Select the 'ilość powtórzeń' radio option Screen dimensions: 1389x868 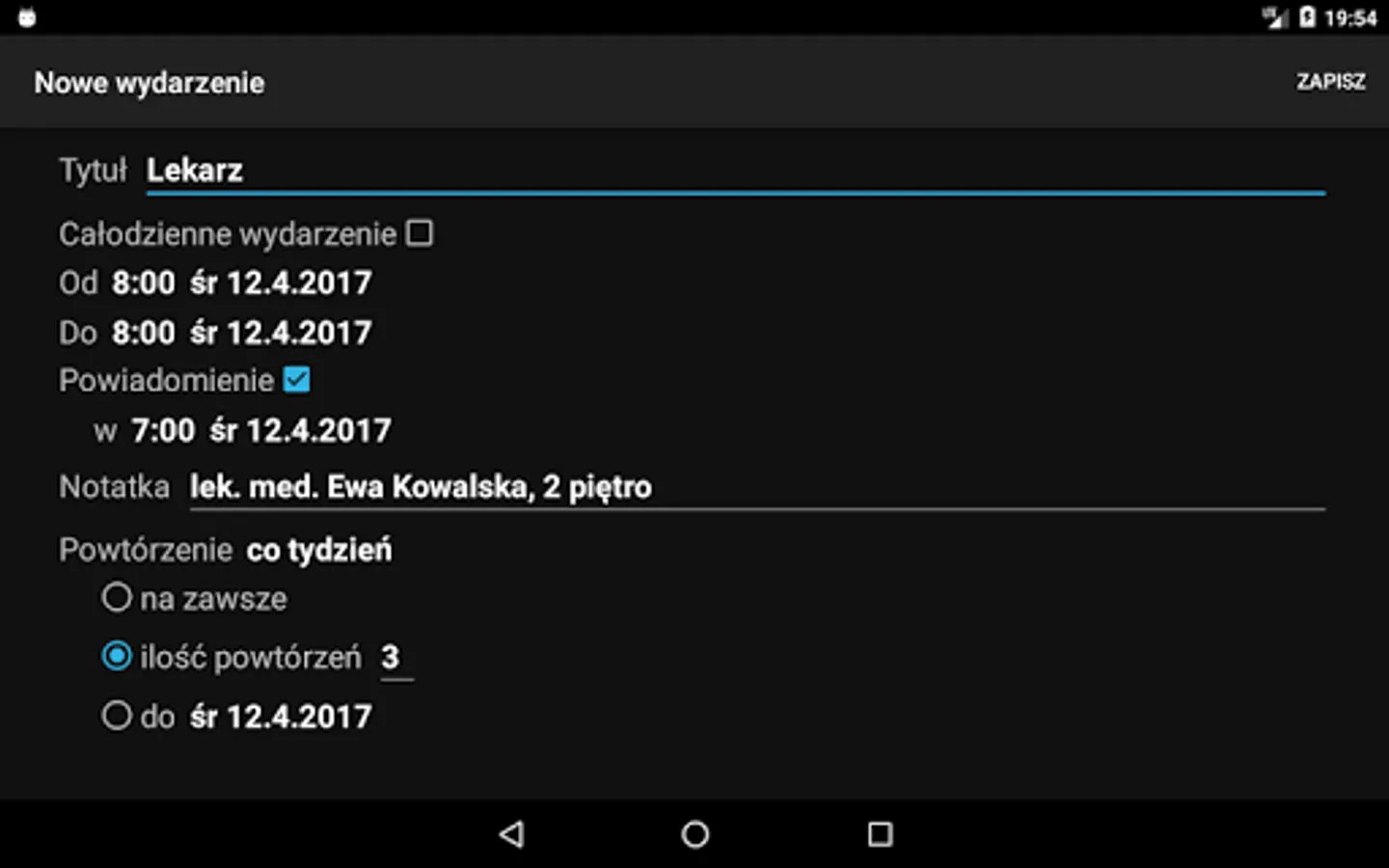(117, 657)
